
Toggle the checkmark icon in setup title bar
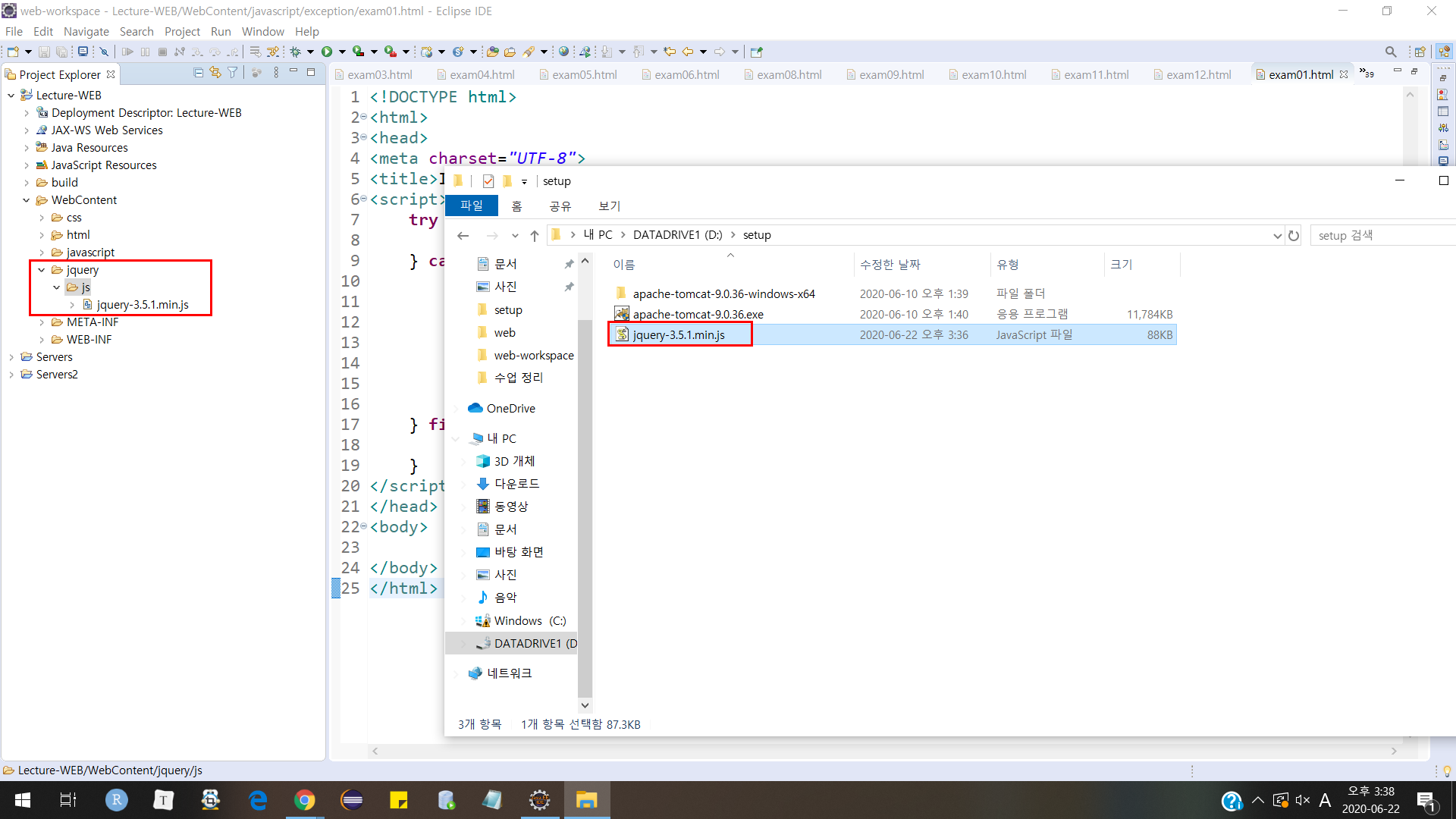pyautogui.click(x=488, y=181)
